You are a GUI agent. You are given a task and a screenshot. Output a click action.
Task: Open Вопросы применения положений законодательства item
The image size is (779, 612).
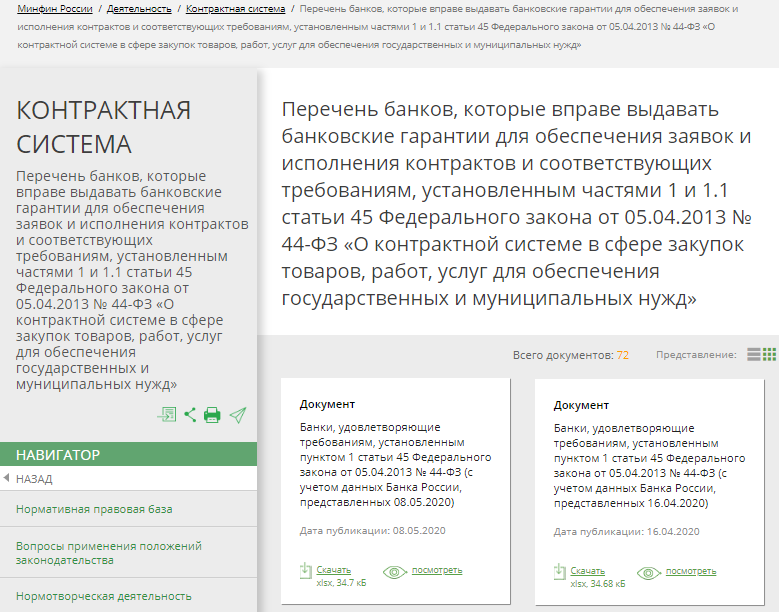click(109, 553)
